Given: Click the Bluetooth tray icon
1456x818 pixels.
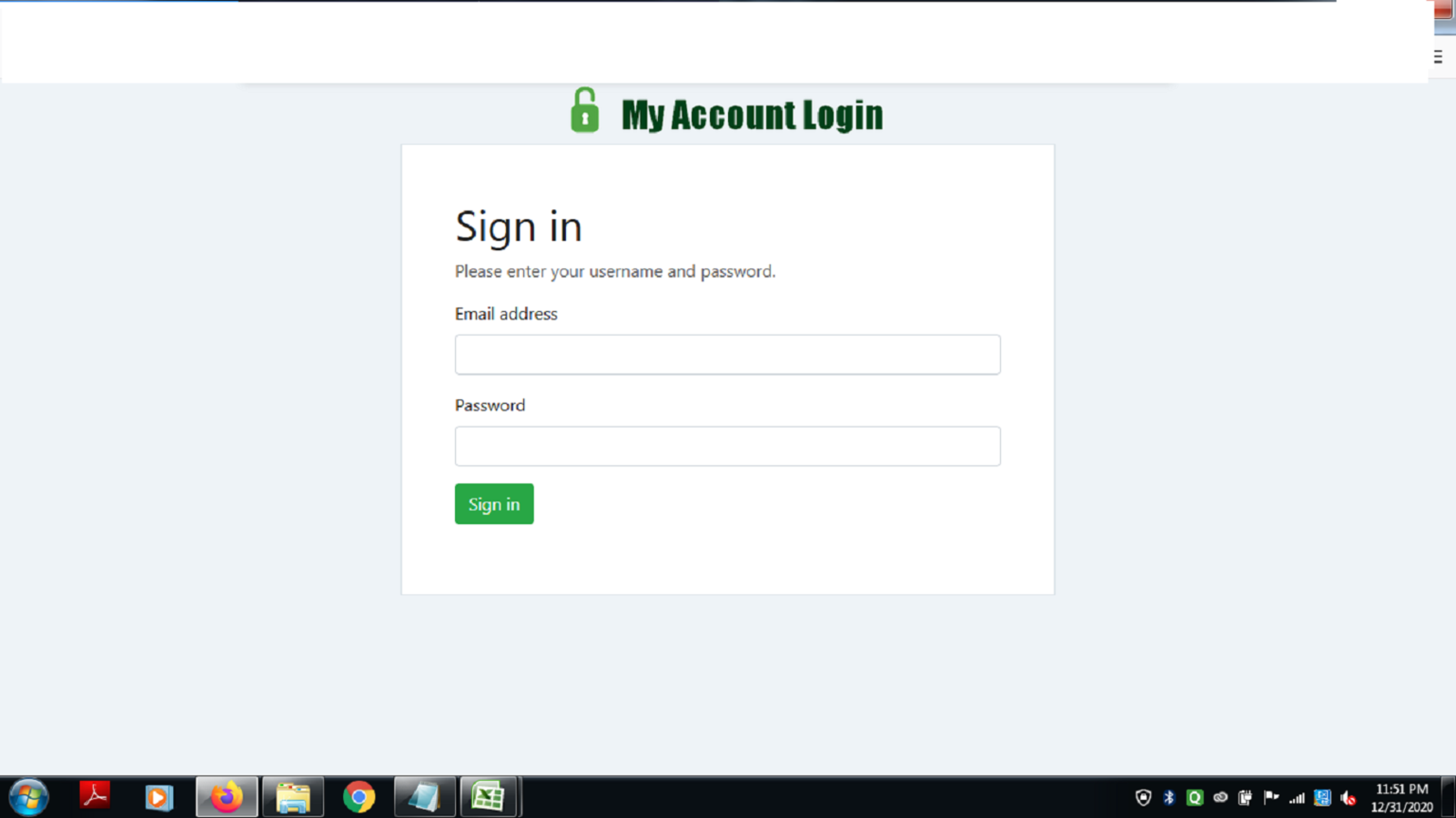Looking at the screenshot, I should (x=1169, y=798).
